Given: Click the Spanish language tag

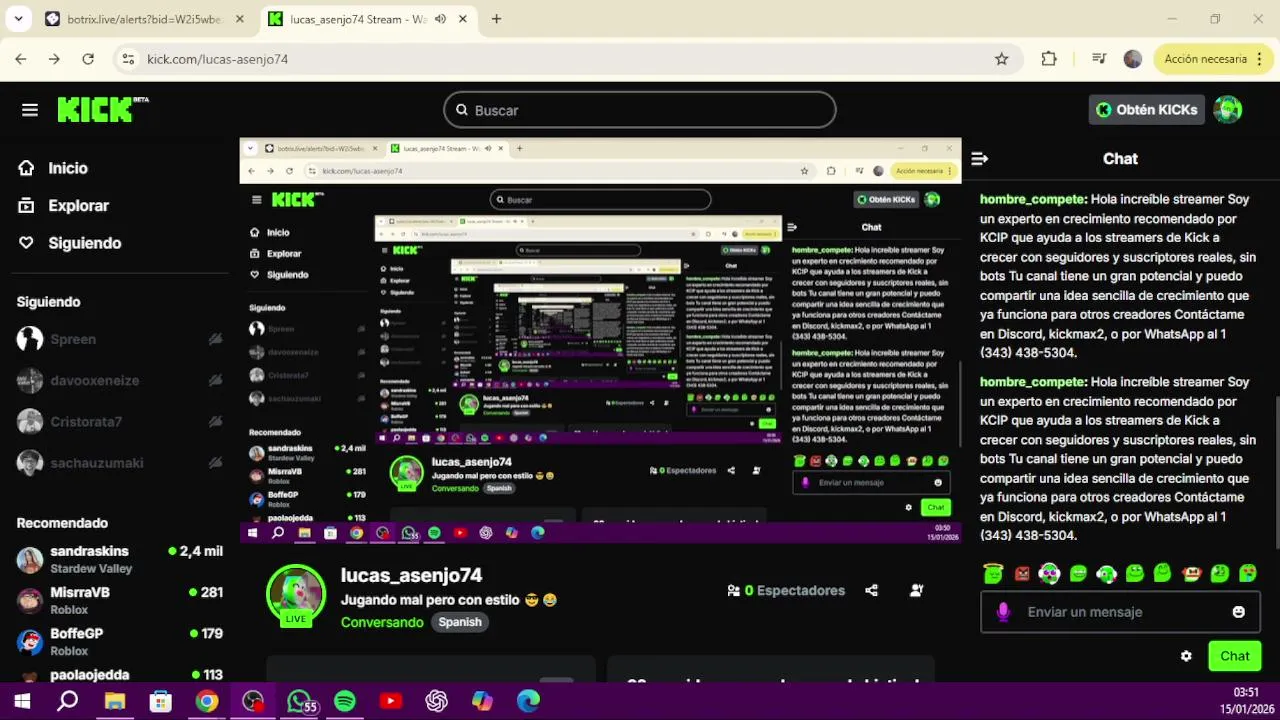Looking at the screenshot, I should pyautogui.click(x=460, y=622).
